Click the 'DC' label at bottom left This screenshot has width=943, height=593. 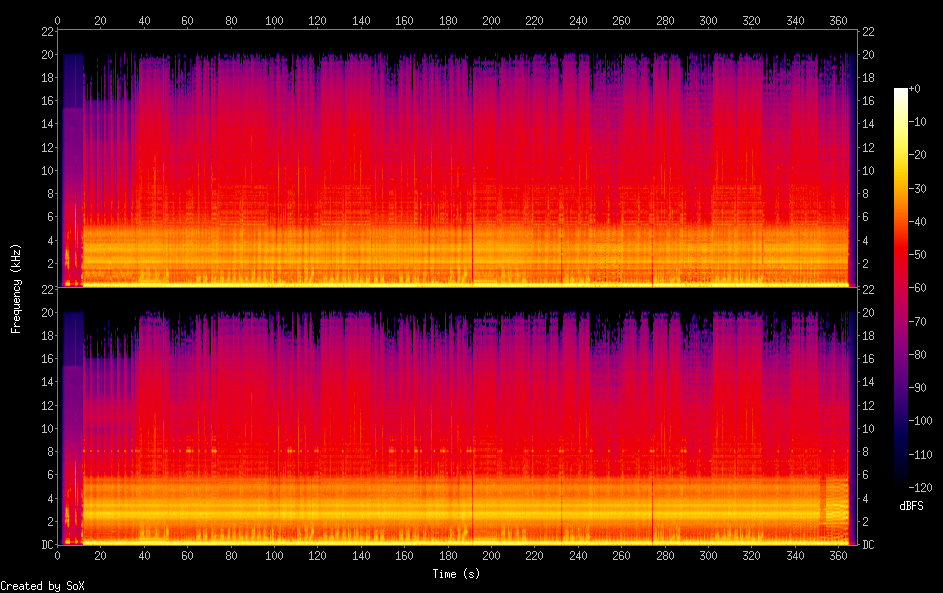(x=47, y=545)
